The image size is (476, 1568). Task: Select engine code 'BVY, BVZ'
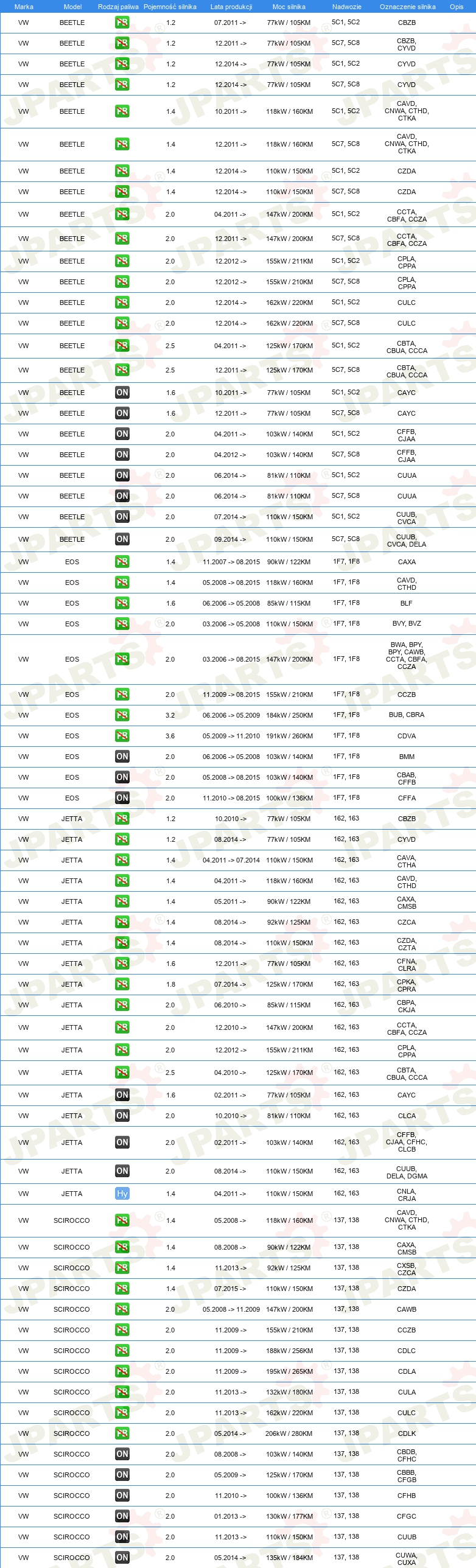click(407, 624)
